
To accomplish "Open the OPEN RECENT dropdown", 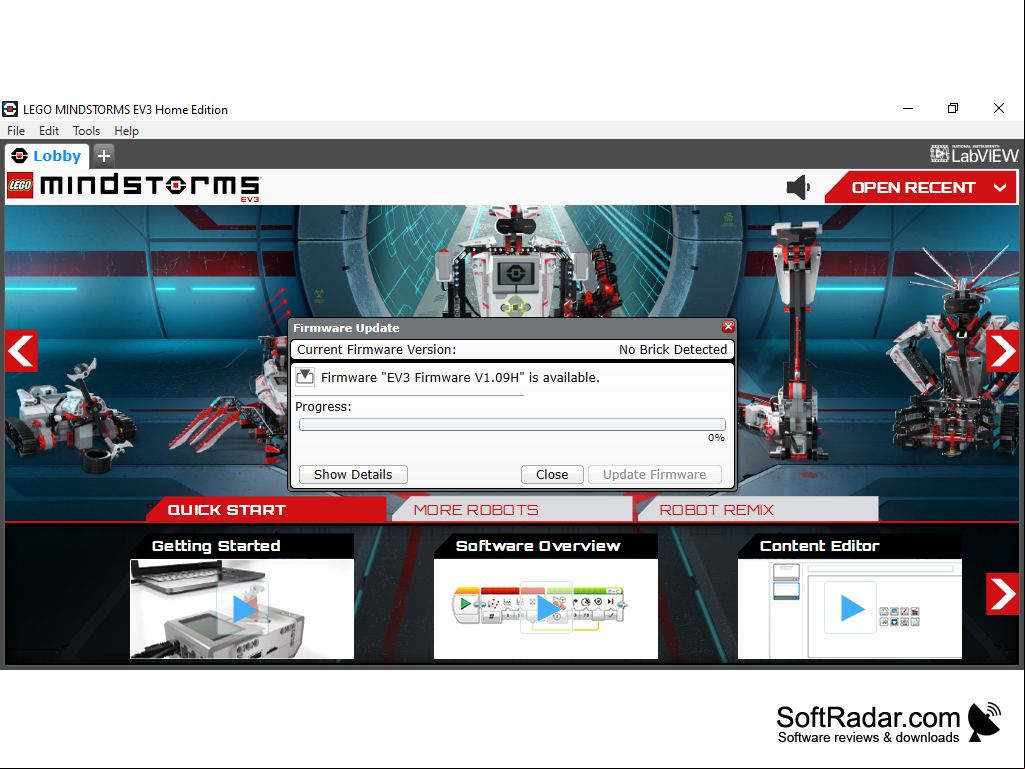I will [x=922, y=188].
